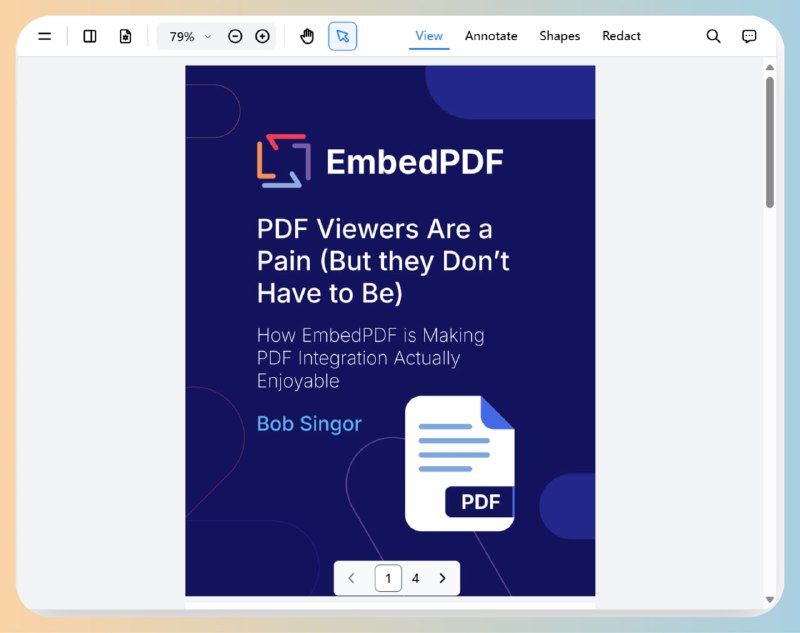Activate the hand pan tool

click(x=307, y=36)
